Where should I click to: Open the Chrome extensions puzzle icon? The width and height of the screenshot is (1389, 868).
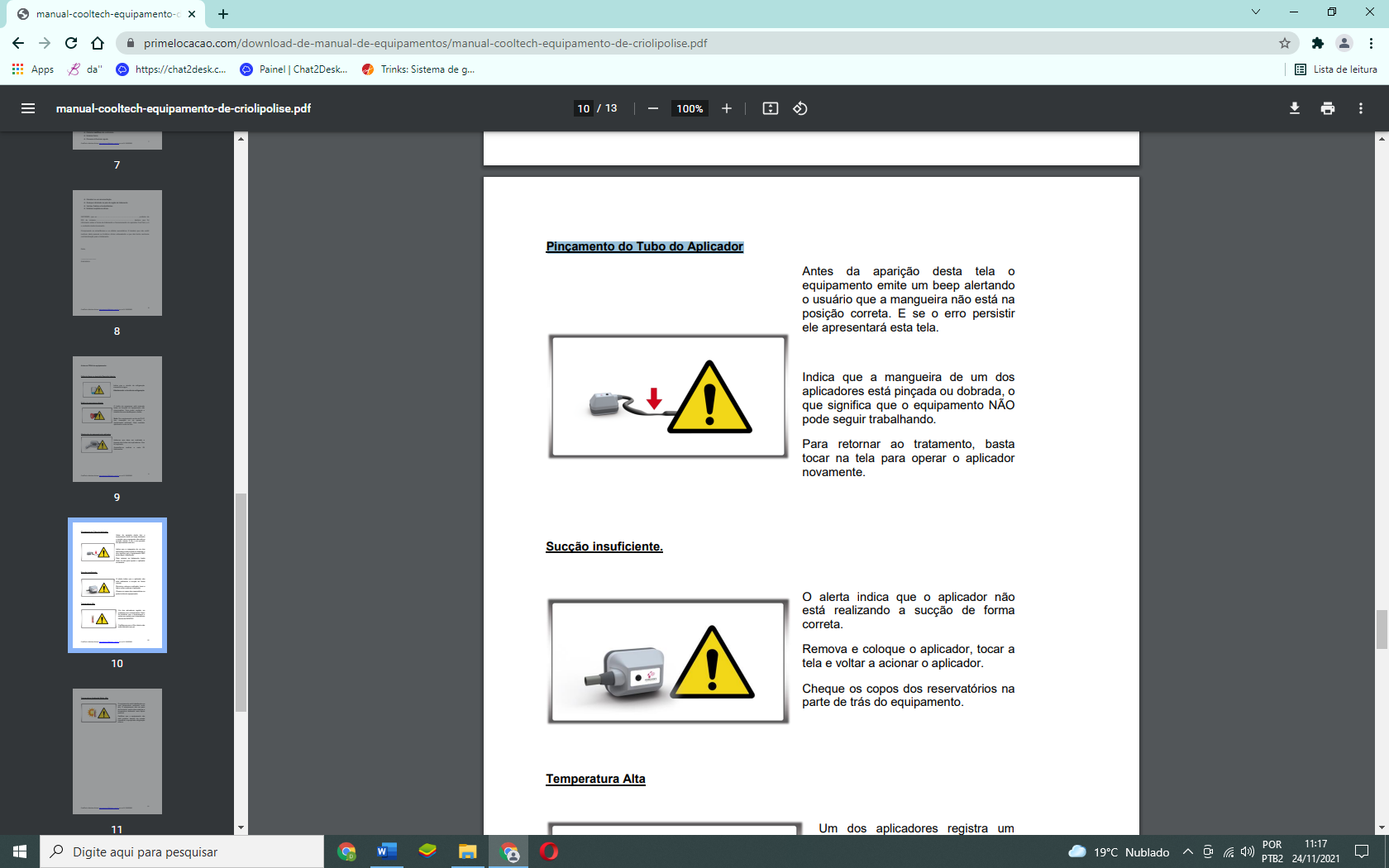click(1318, 43)
